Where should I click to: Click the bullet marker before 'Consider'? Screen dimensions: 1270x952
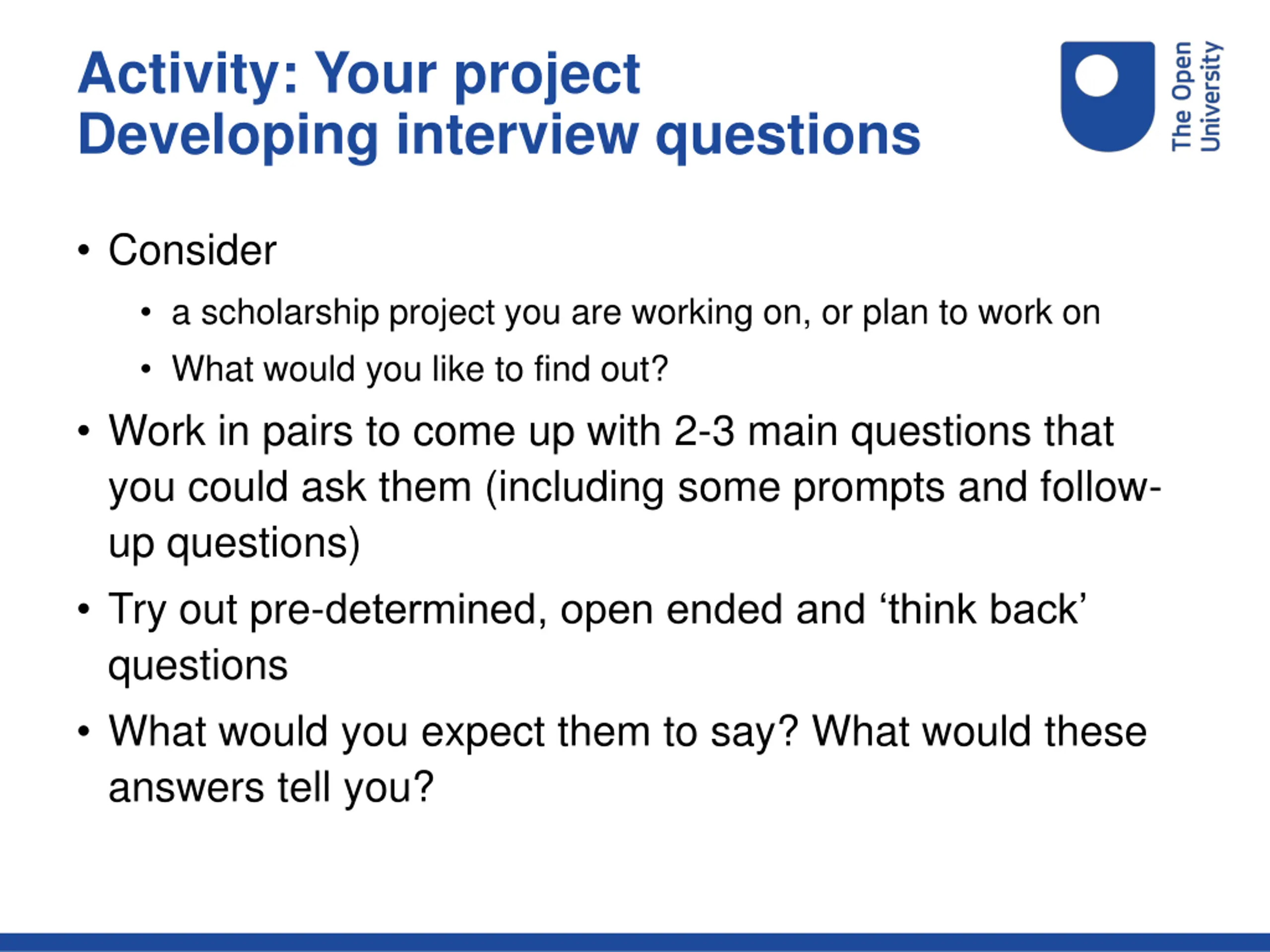tap(84, 251)
